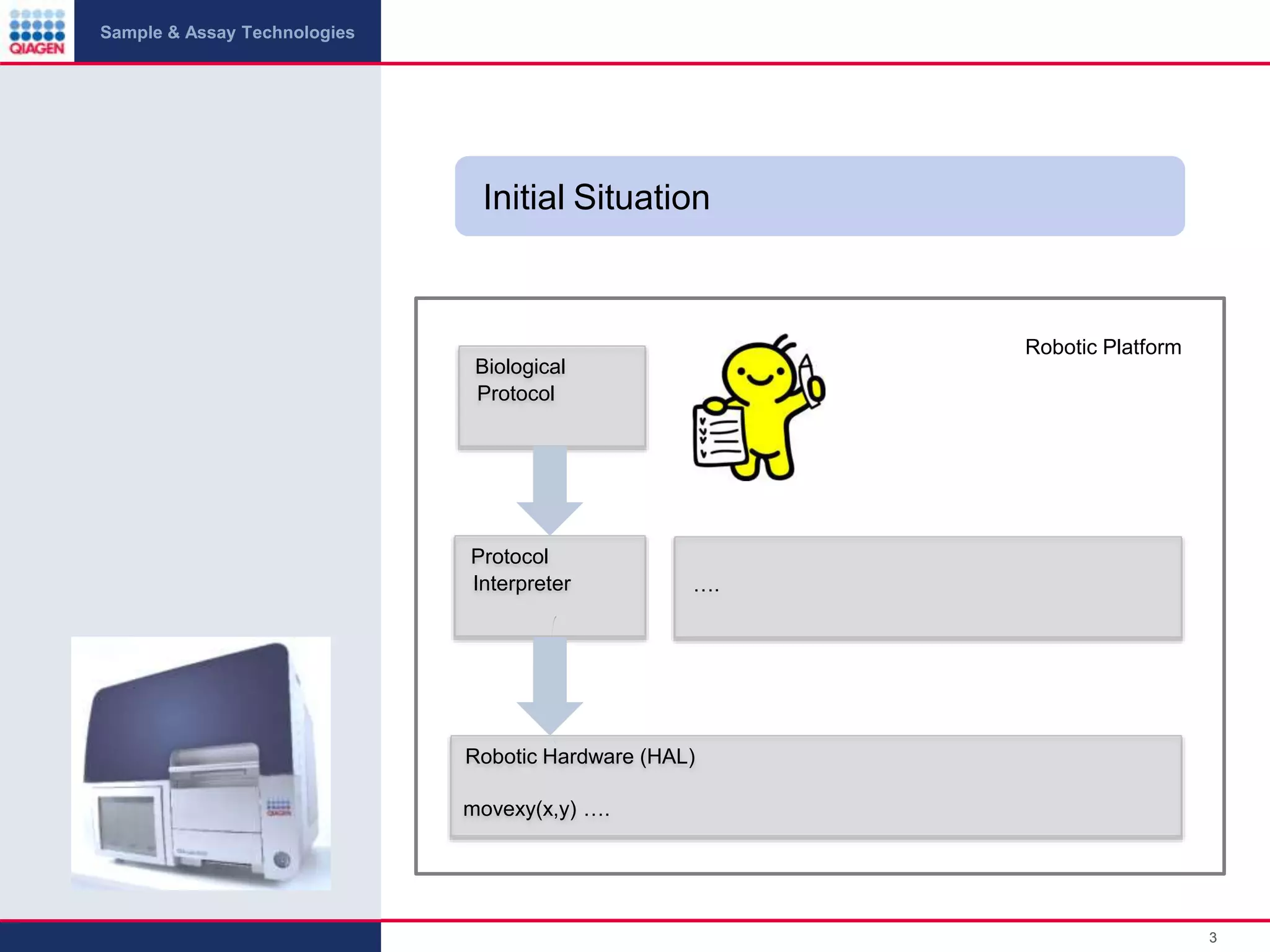Click round power button on instrument front
Screen dimensions: 1270x952
282,860
